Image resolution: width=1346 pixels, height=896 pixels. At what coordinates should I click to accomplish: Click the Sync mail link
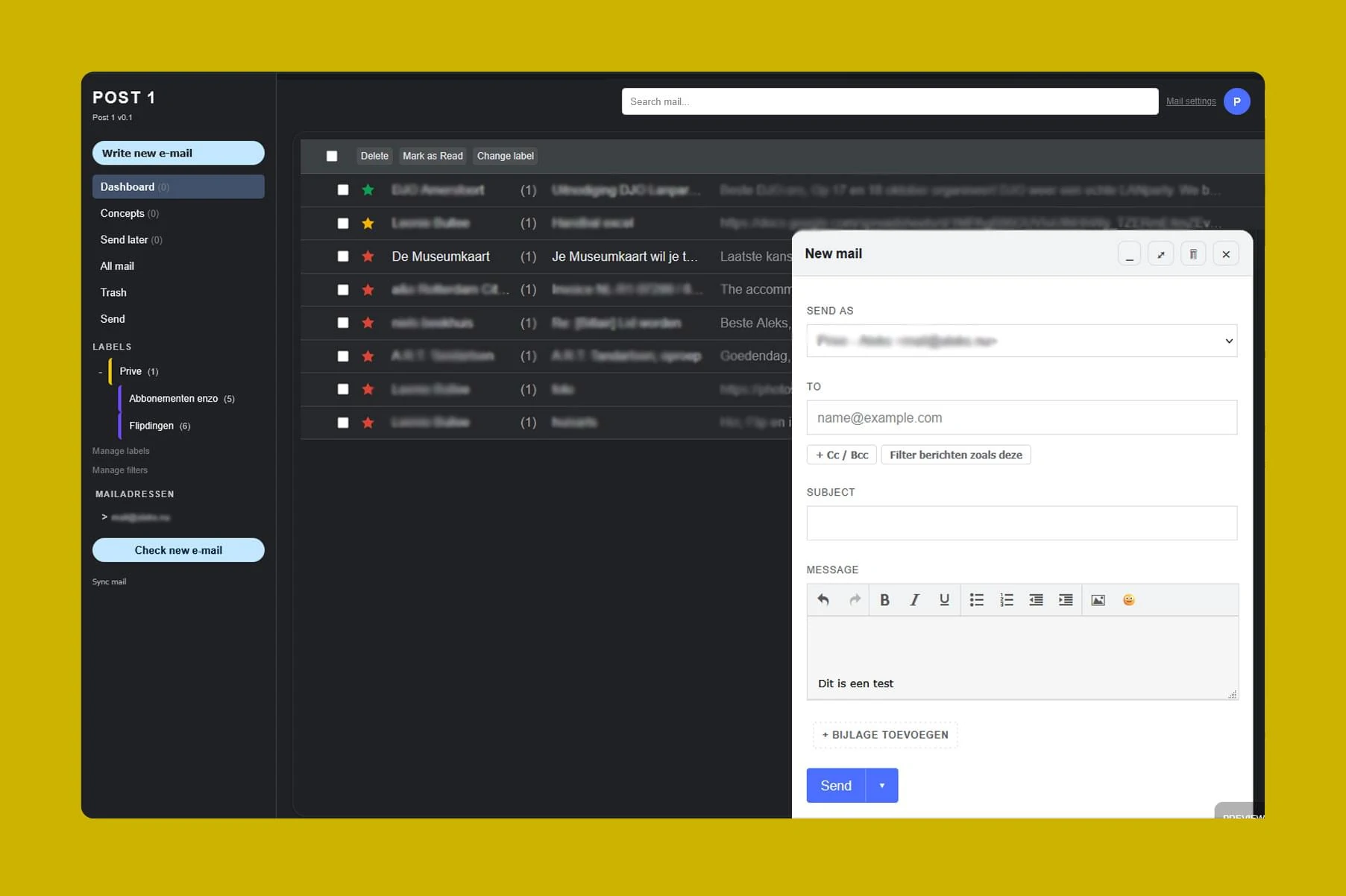pos(109,581)
